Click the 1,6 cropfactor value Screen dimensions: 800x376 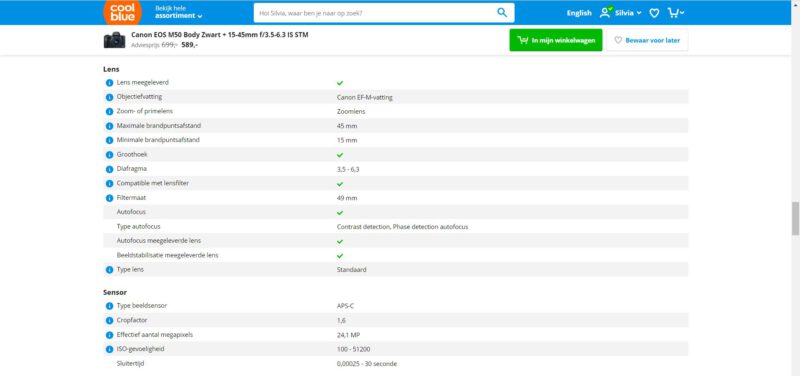[341, 321]
